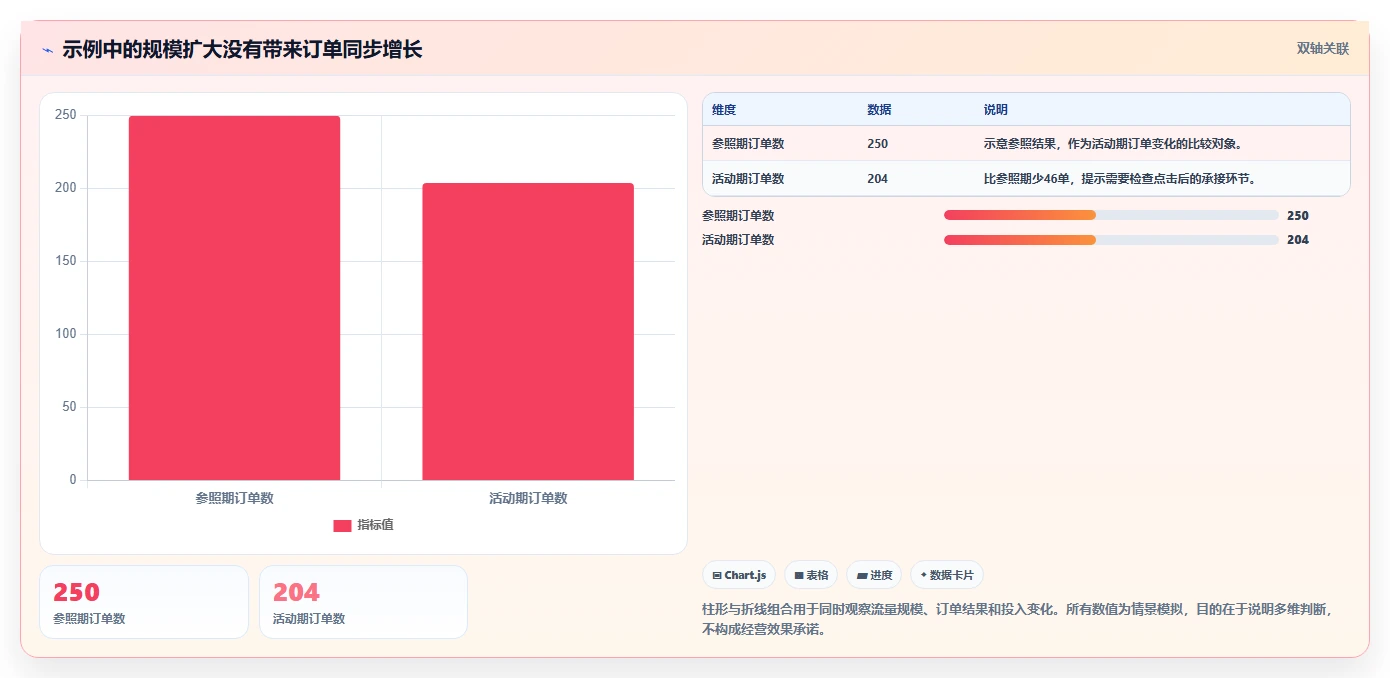Screen dimensions: 1390x678
Task: Click the 维度 column header
Action: (724, 110)
